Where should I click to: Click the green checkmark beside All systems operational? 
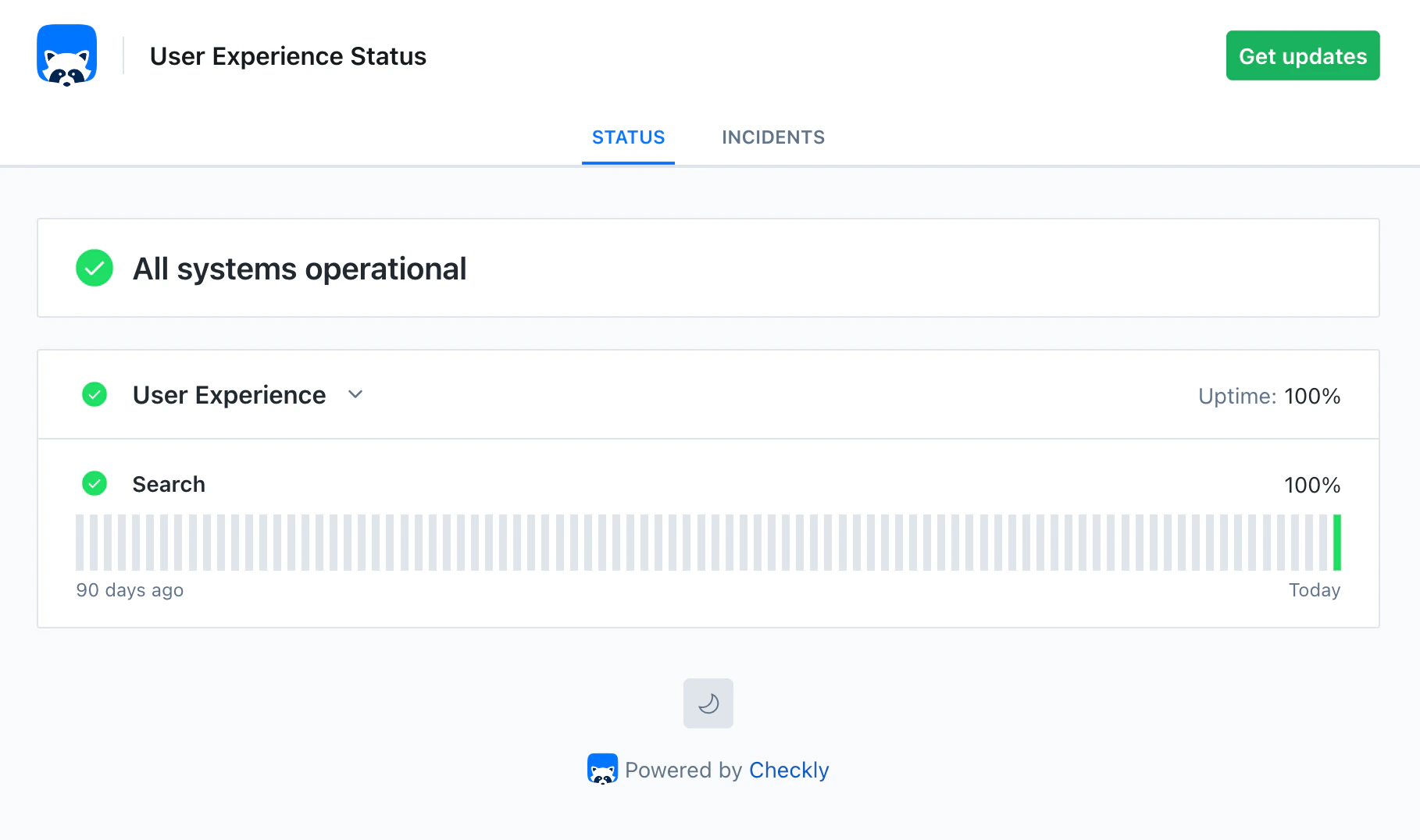pos(94,268)
